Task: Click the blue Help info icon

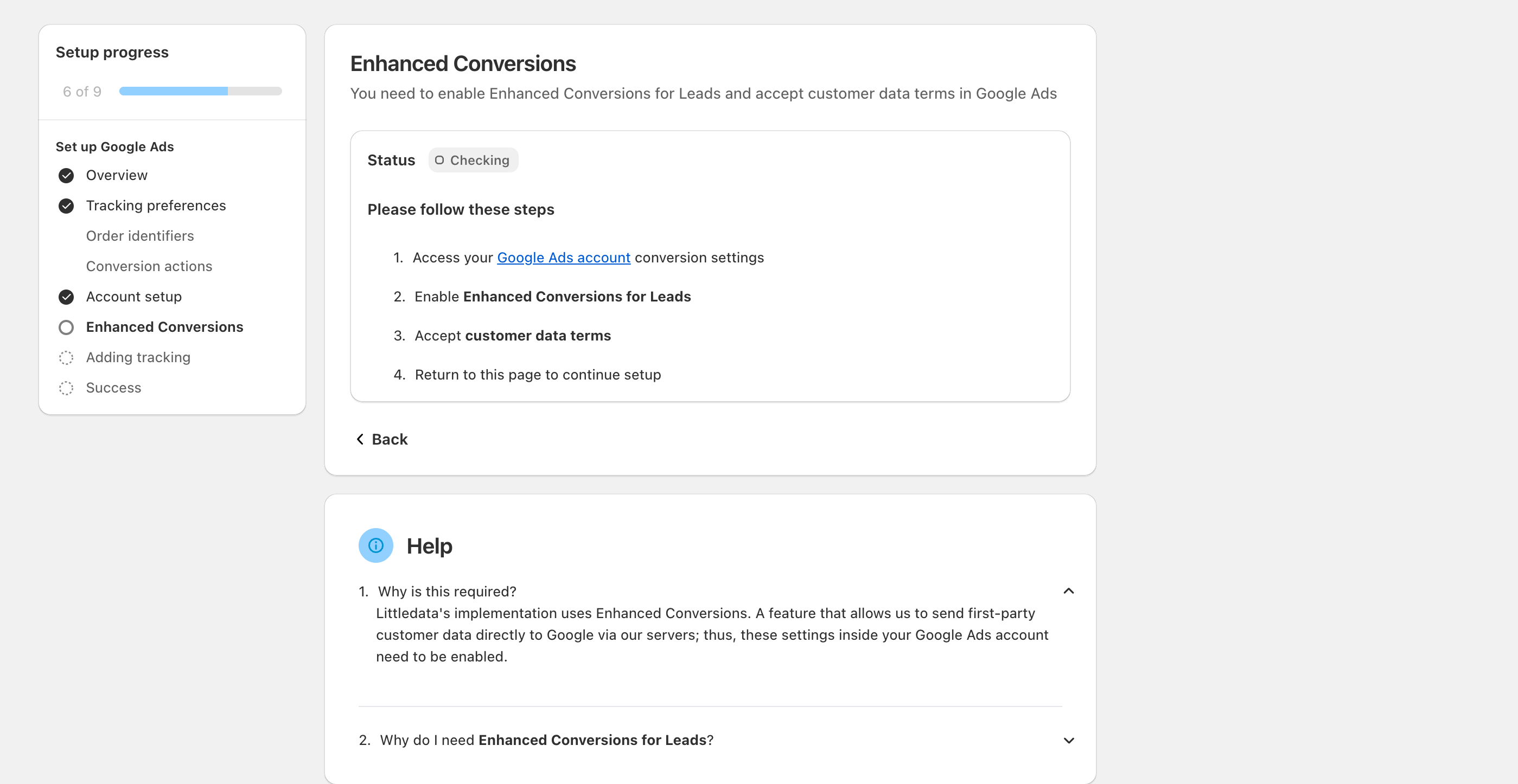Action: (375, 545)
